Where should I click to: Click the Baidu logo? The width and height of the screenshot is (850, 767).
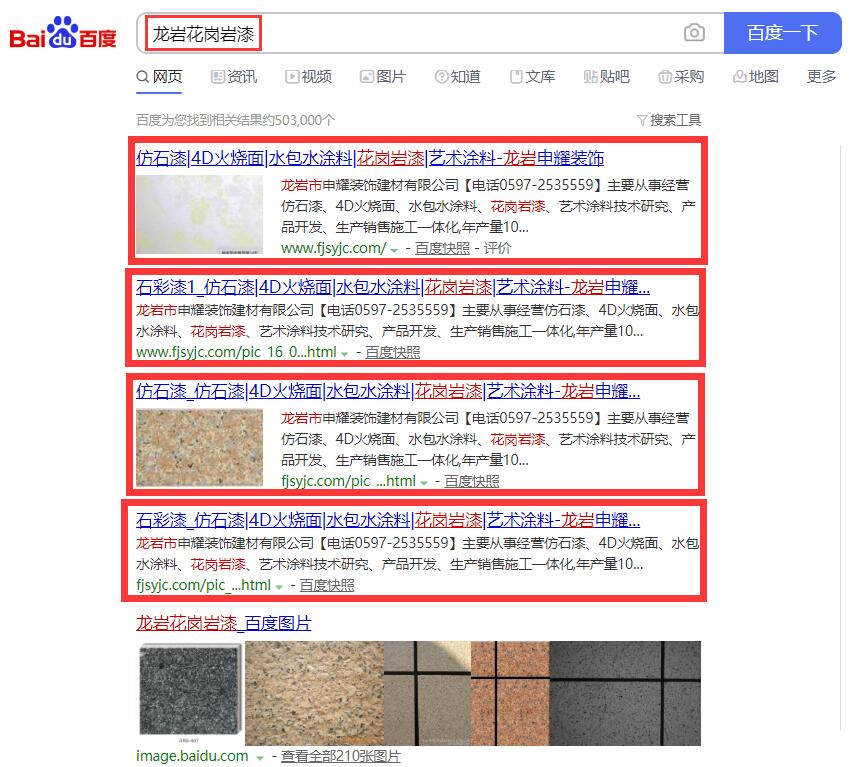pyautogui.click(x=63, y=33)
